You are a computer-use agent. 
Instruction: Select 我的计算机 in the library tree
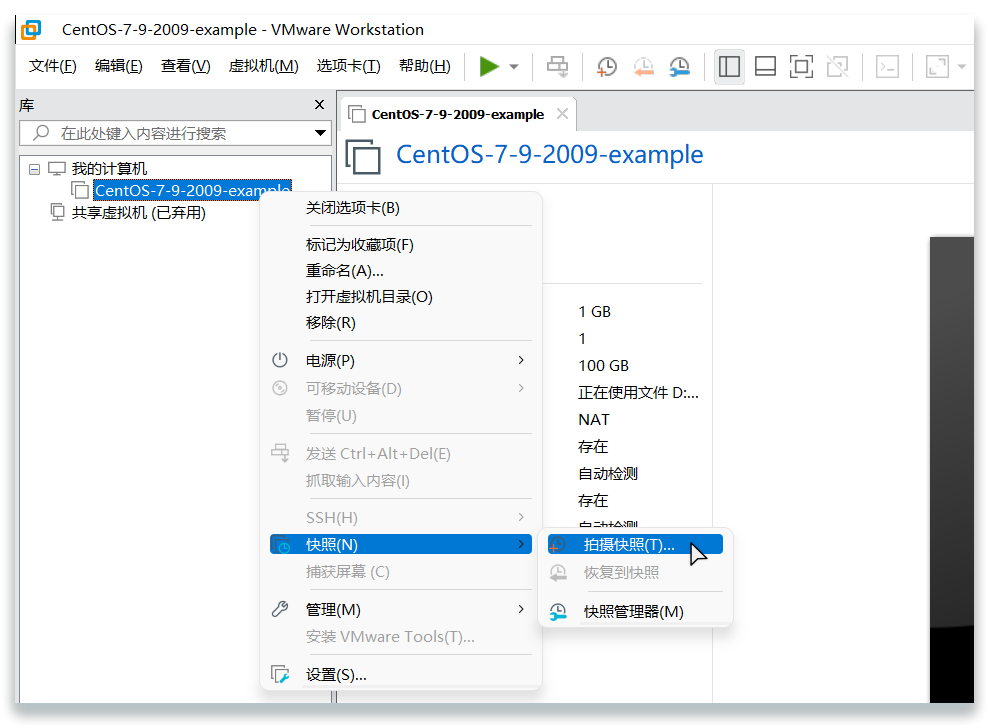coord(109,168)
